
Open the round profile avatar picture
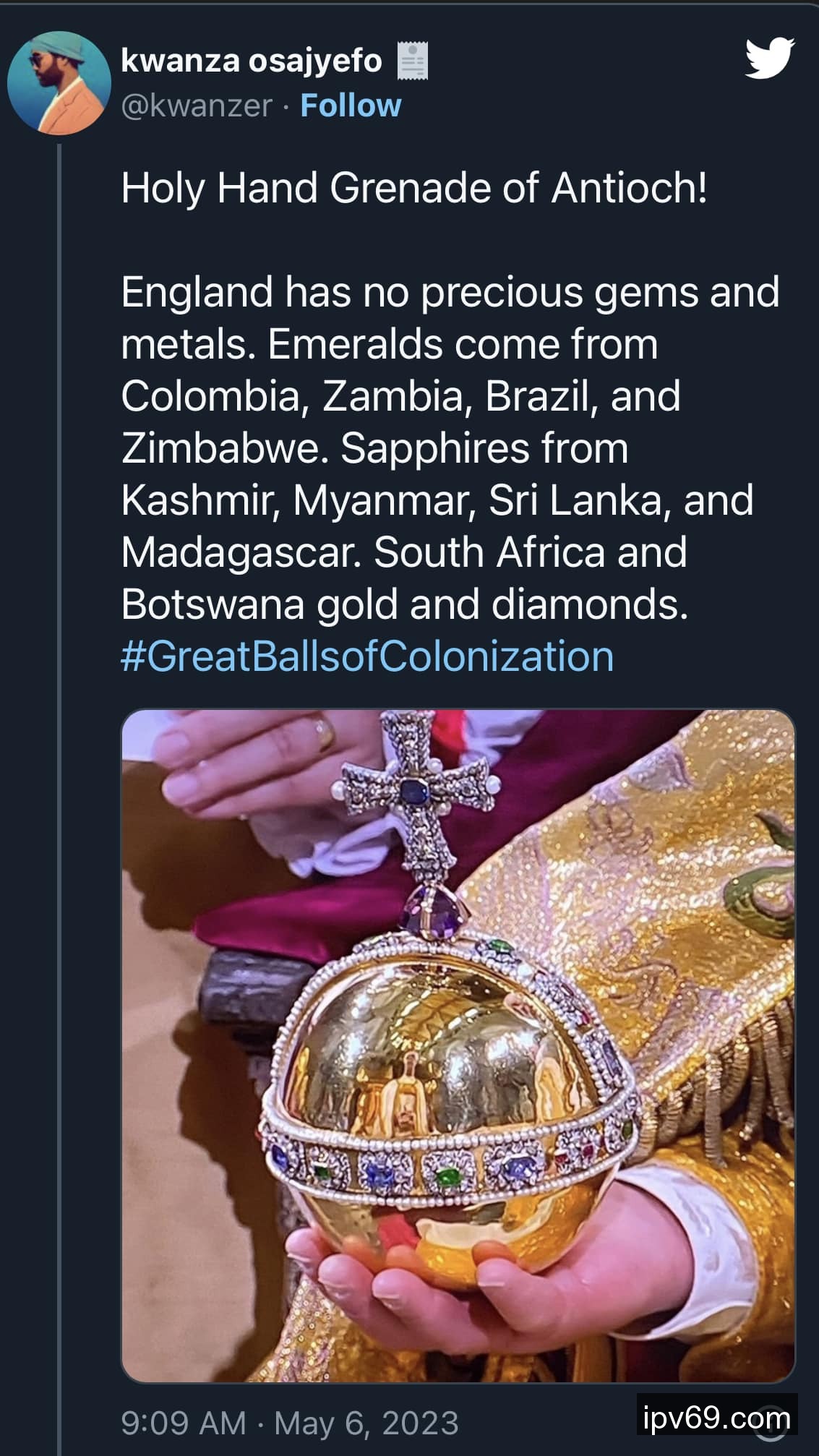[x=59, y=83]
